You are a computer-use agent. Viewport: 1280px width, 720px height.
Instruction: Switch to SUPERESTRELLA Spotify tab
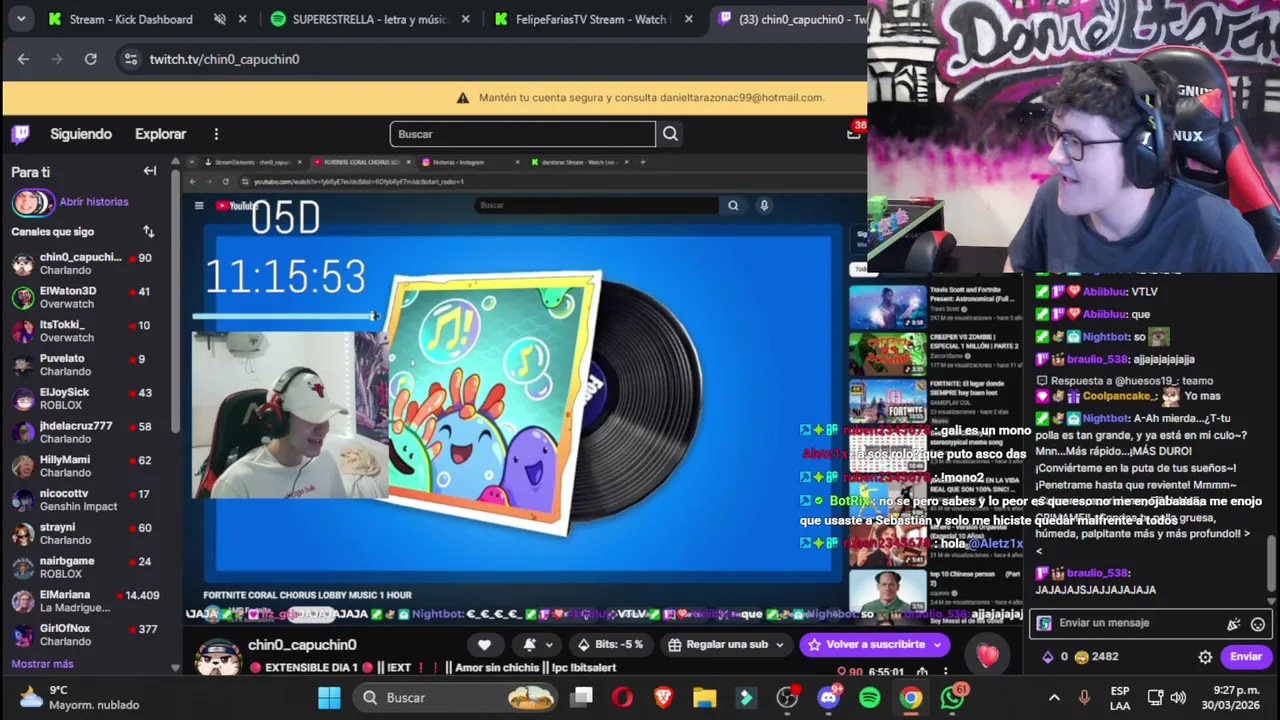point(370,19)
